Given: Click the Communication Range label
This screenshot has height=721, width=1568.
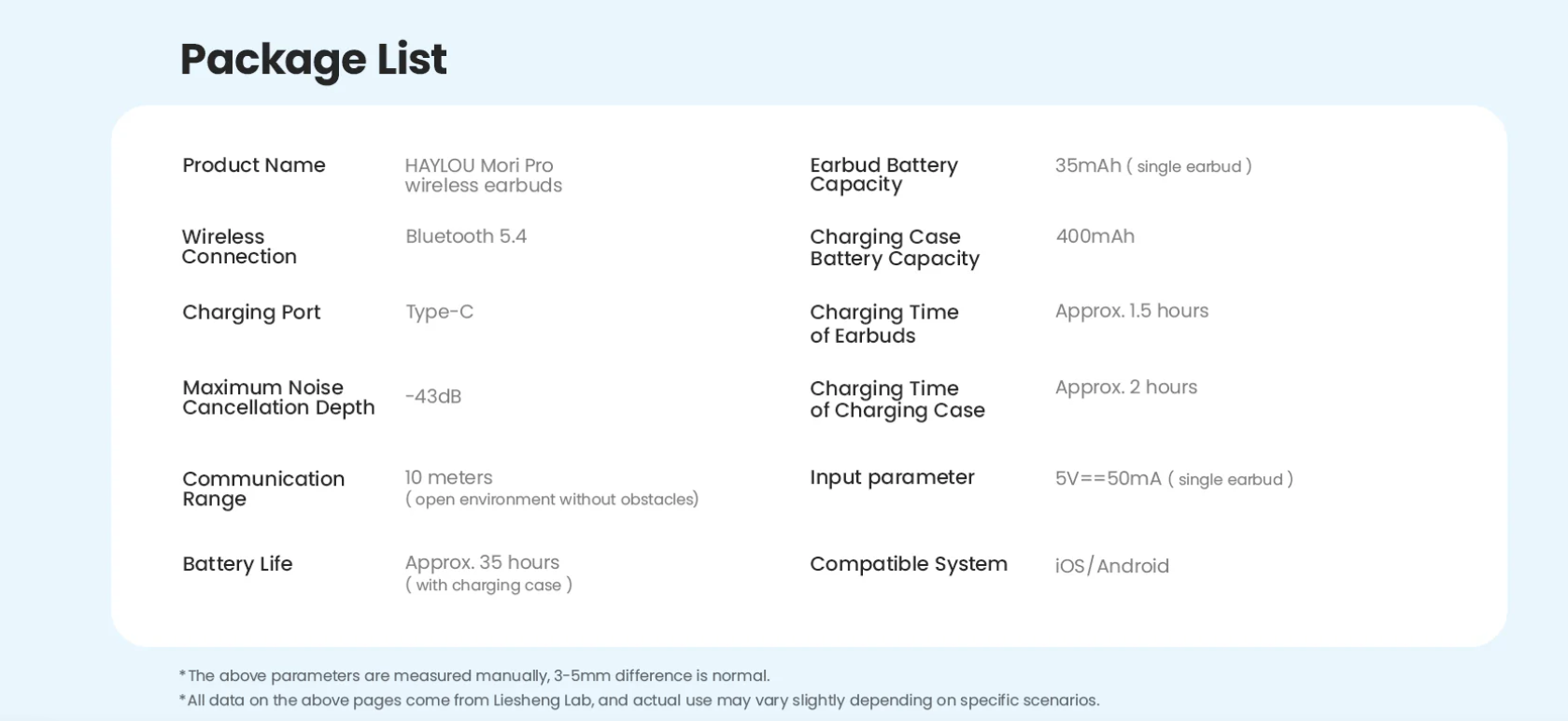Looking at the screenshot, I should 263,488.
